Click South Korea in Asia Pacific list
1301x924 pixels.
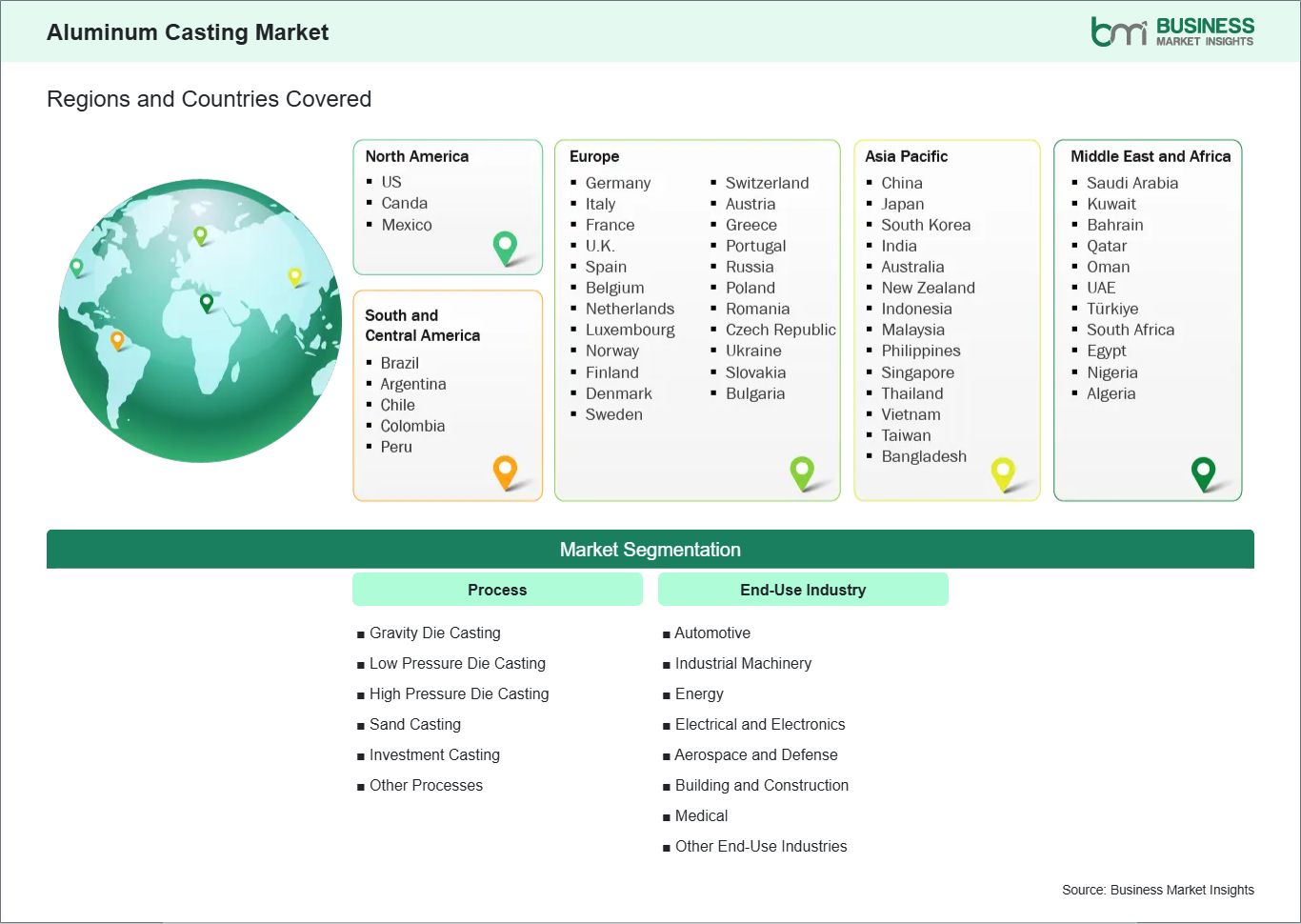tap(926, 225)
